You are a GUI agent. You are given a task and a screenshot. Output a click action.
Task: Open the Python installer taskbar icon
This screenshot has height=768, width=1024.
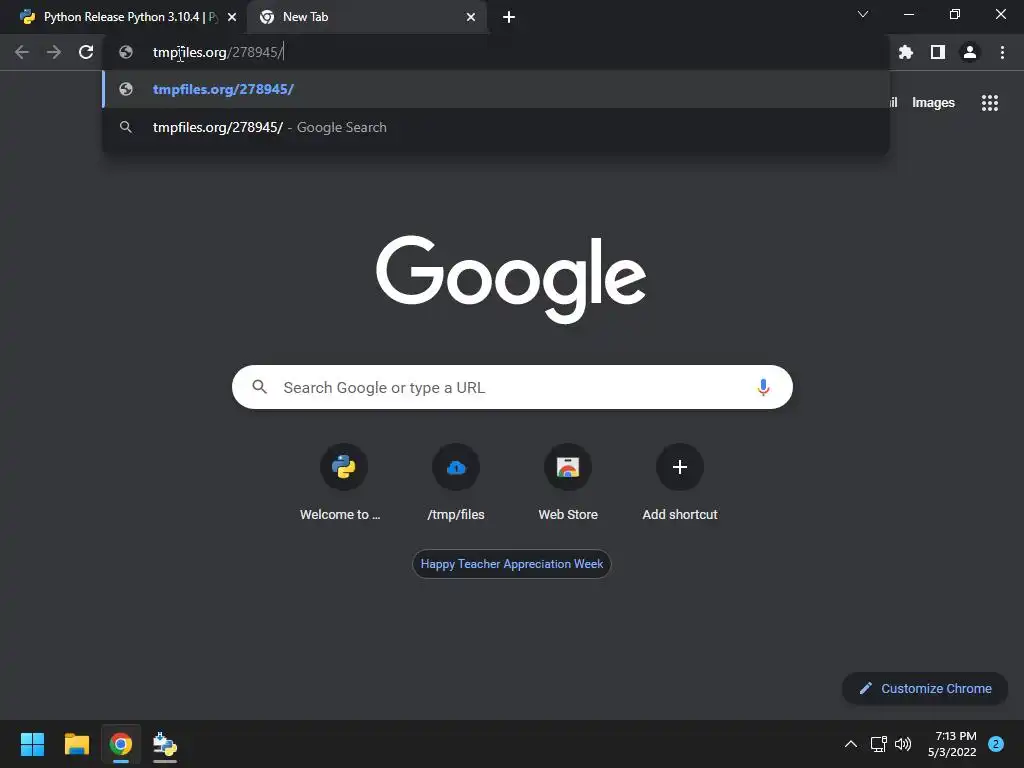165,744
